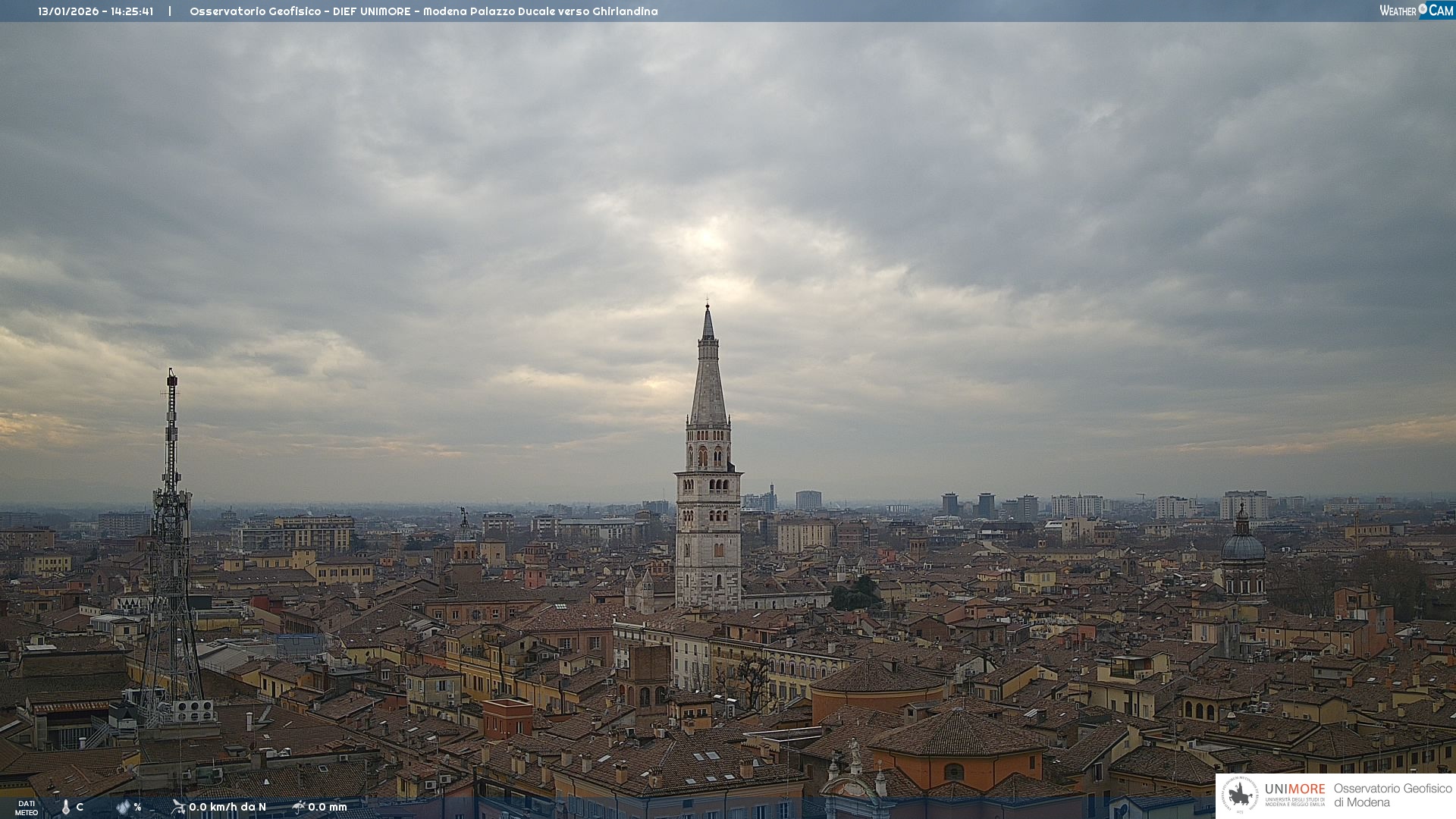
Task: Click the 0.0 km/h da N wind reading
Action: pos(227,807)
